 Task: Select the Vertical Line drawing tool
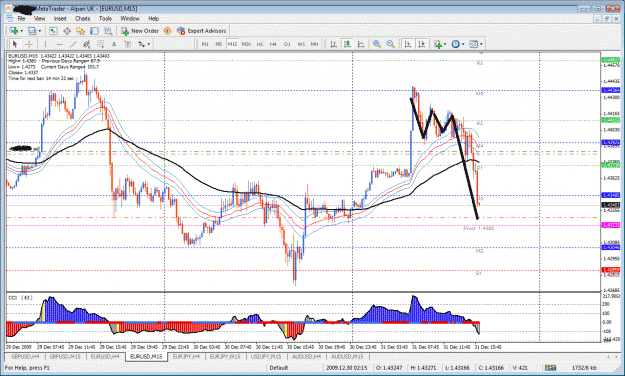45,44
